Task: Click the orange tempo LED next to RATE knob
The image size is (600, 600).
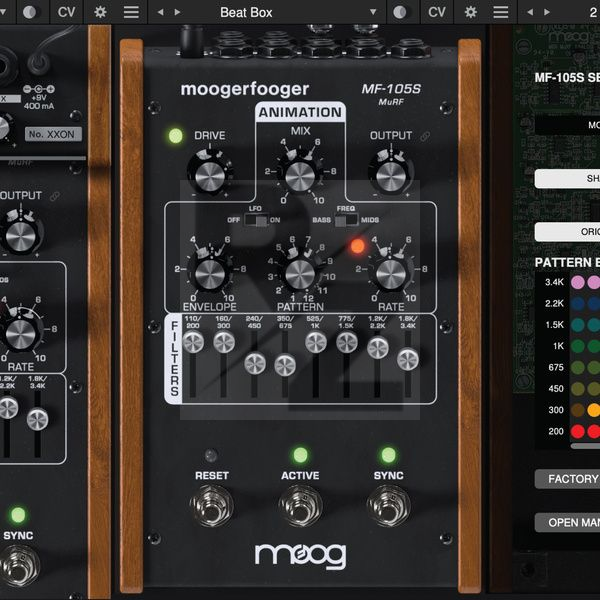Action: (358, 246)
